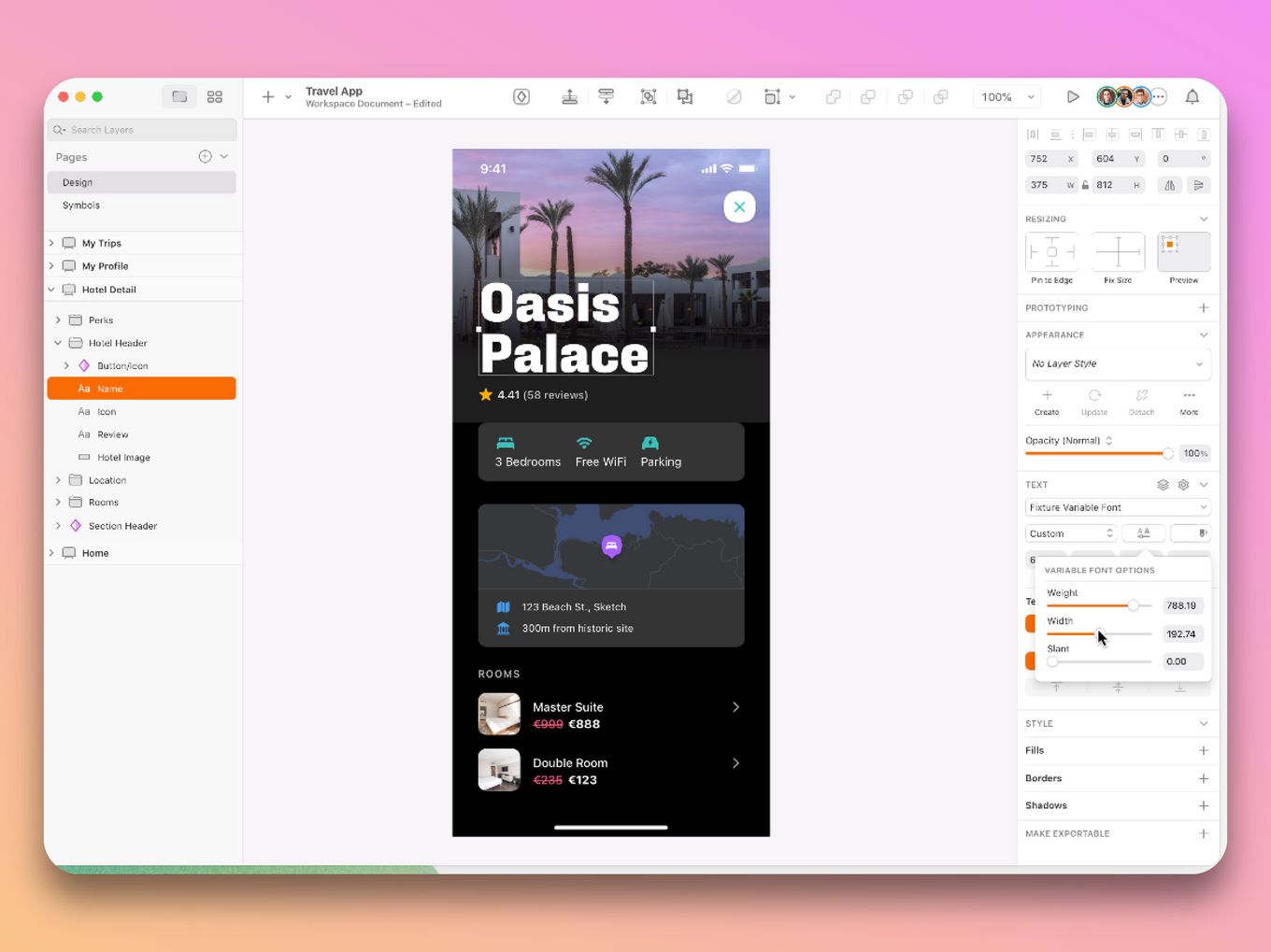This screenshot has width=1271, height=952.
Task: Open text settings gear icon
Action: pos(1183,485)
